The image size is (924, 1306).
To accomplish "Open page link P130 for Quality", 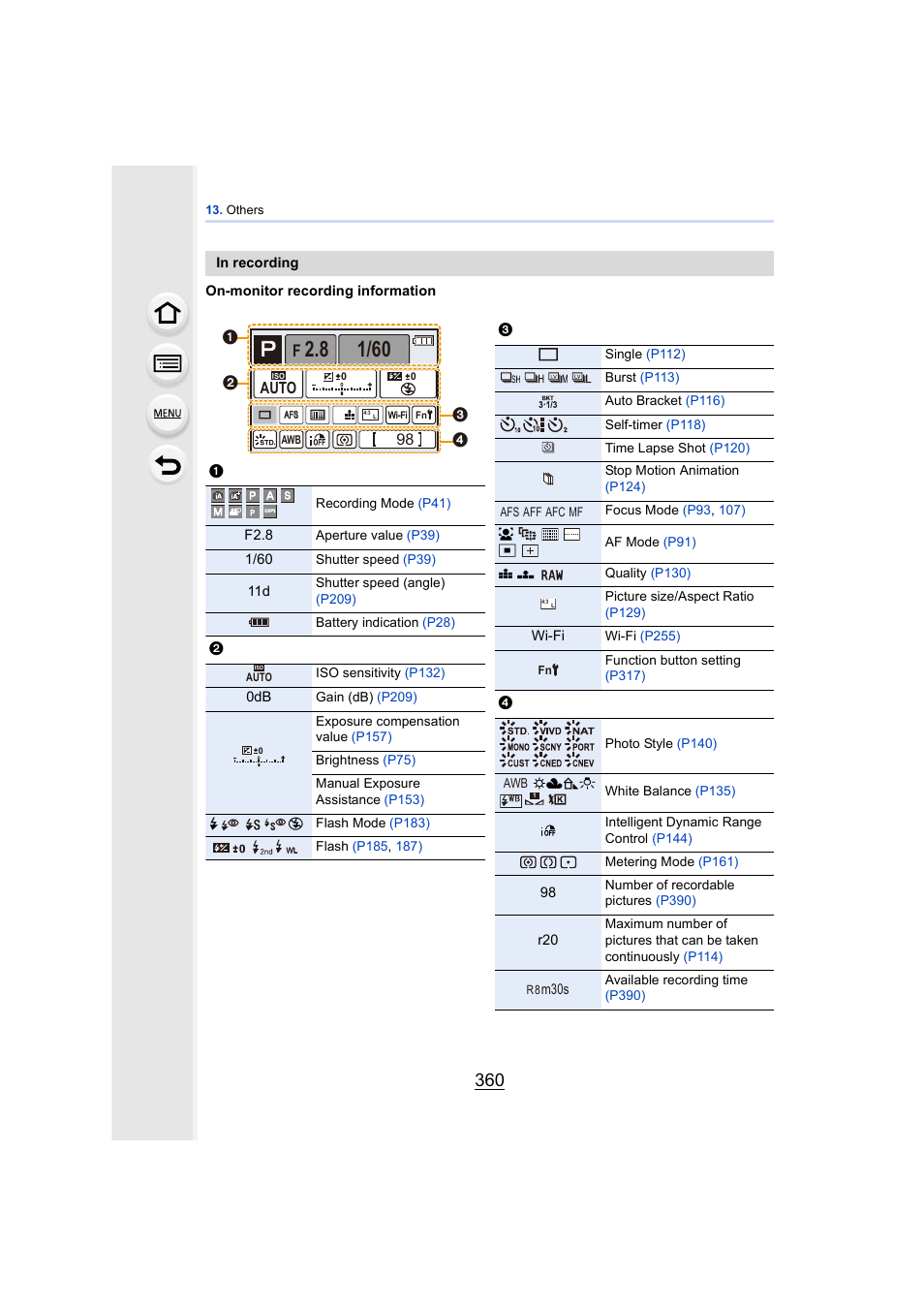I will (671, 574).
